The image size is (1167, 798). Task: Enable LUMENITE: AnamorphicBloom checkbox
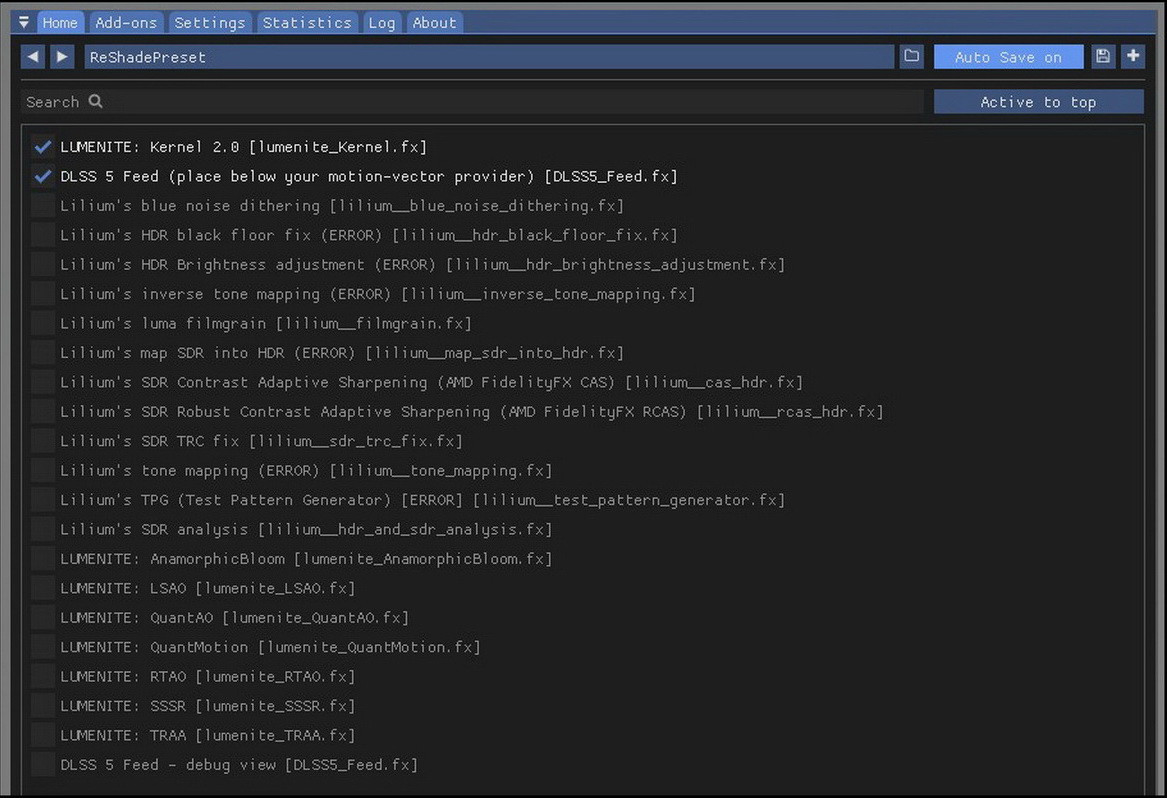pyautogui.click(x=43, y=558)
